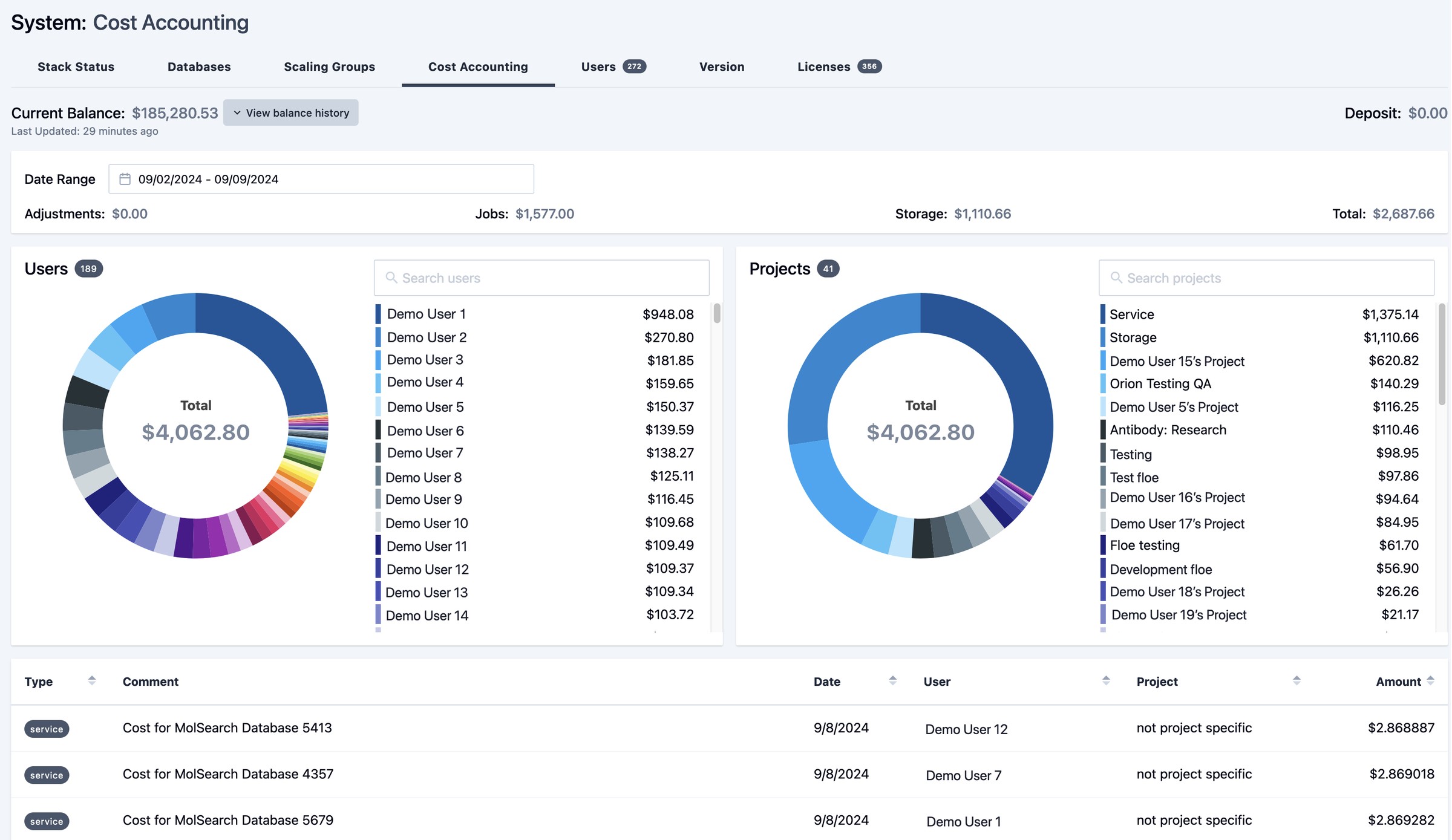Click the Storage project color swatch
Image resolution: width=1452 pixels, height=840 pixels.
click(x=1103, y=337)
